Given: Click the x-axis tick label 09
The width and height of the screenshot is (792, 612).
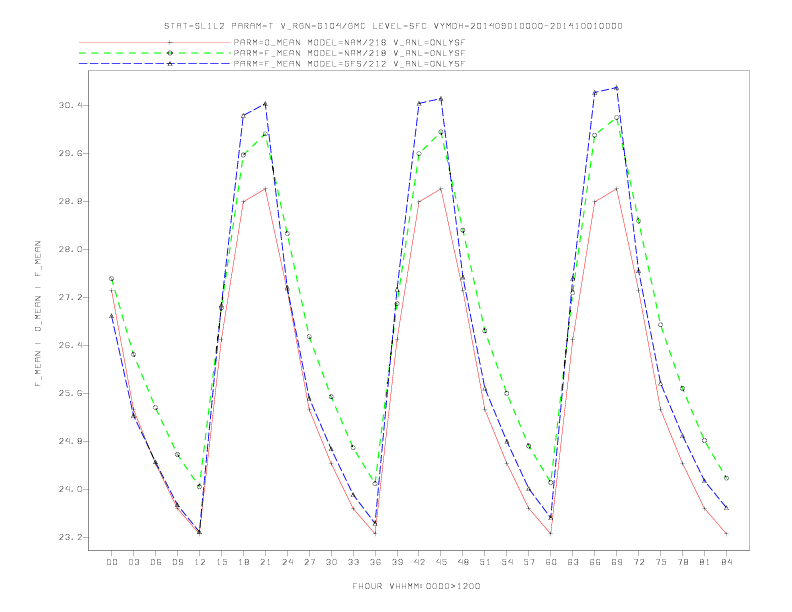Looking at the screenshot, I should click(177, 562).
